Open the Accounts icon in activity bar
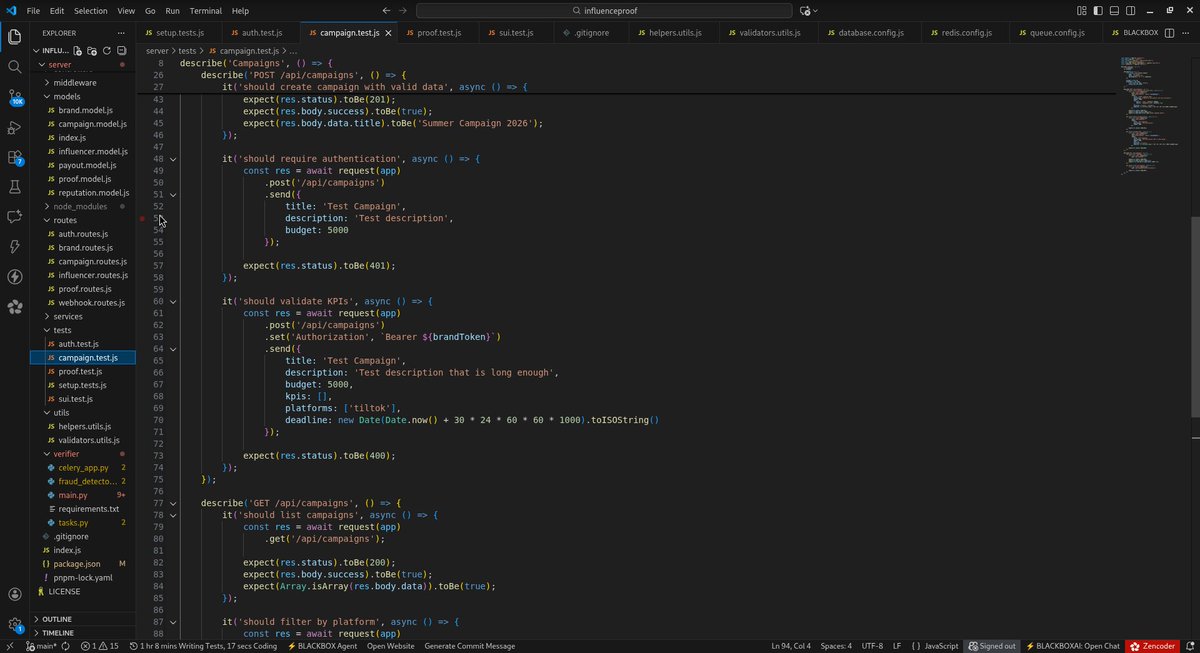The image size is (1200, 653). coord(15,595)
